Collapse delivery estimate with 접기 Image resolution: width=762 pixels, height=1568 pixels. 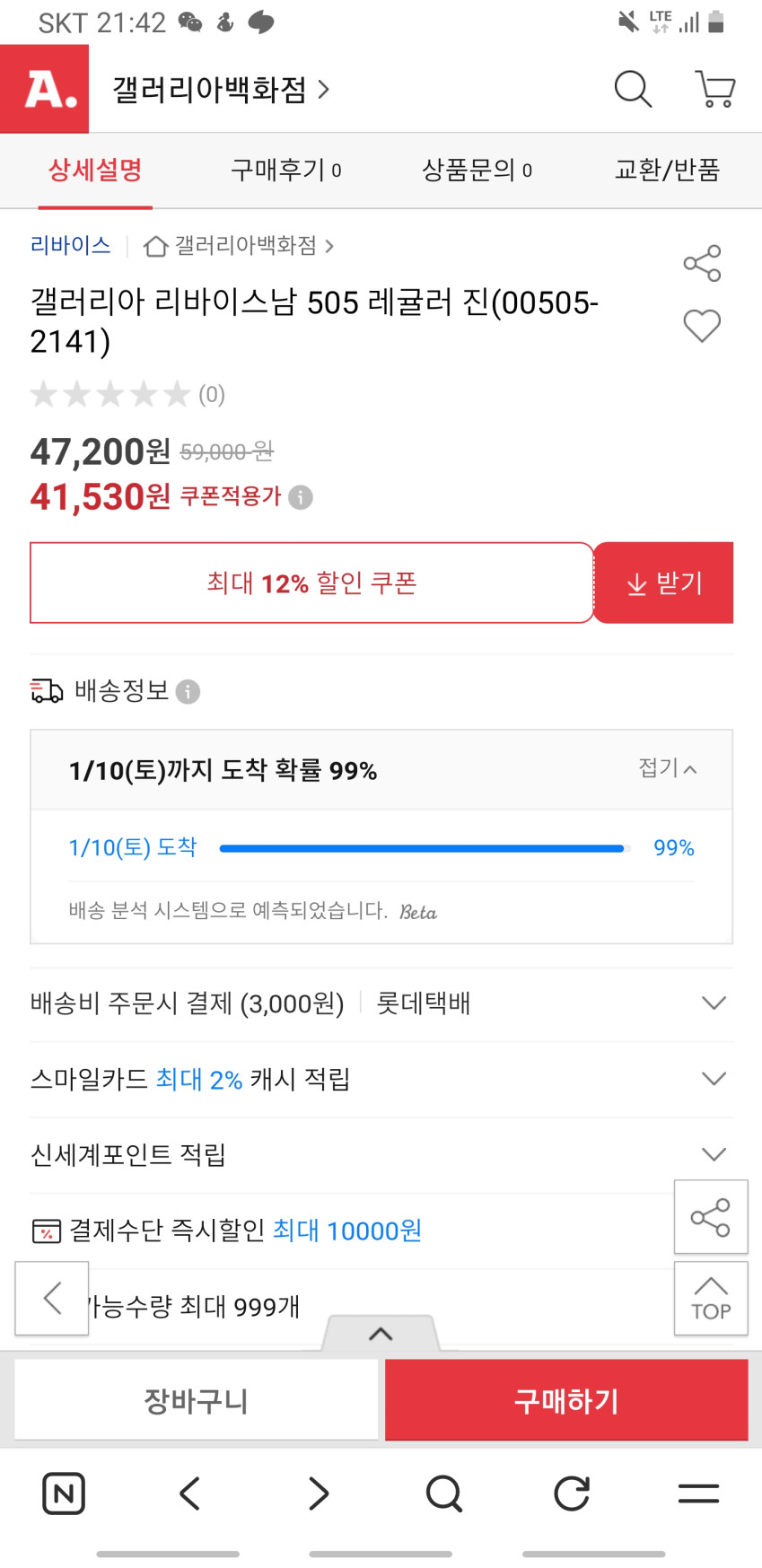(667, 768)
